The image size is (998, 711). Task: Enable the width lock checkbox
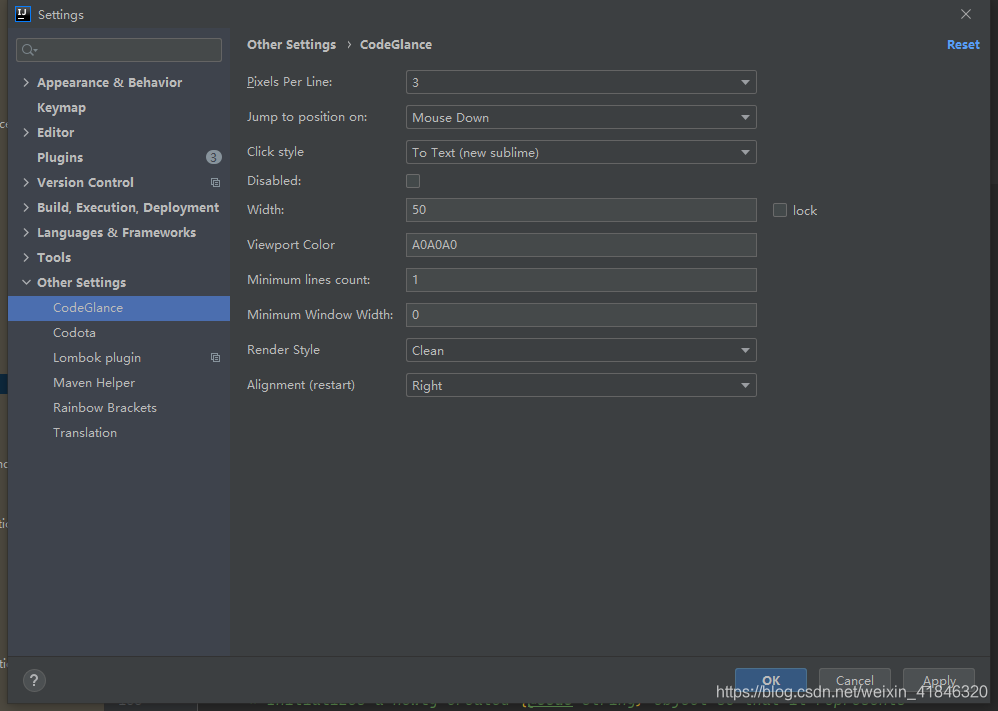[780, 210]
